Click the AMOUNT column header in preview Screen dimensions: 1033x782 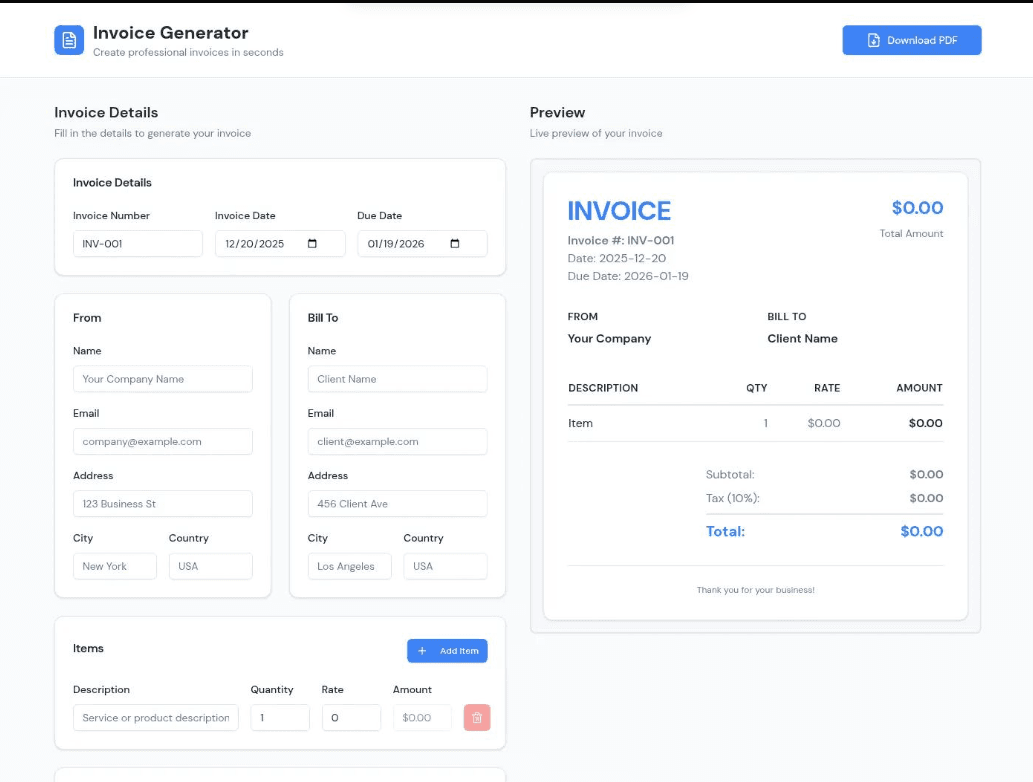click(919, 388)
